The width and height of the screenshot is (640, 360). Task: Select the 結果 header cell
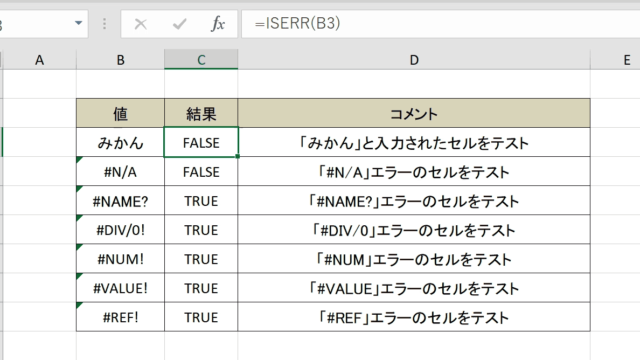[201, 113]
